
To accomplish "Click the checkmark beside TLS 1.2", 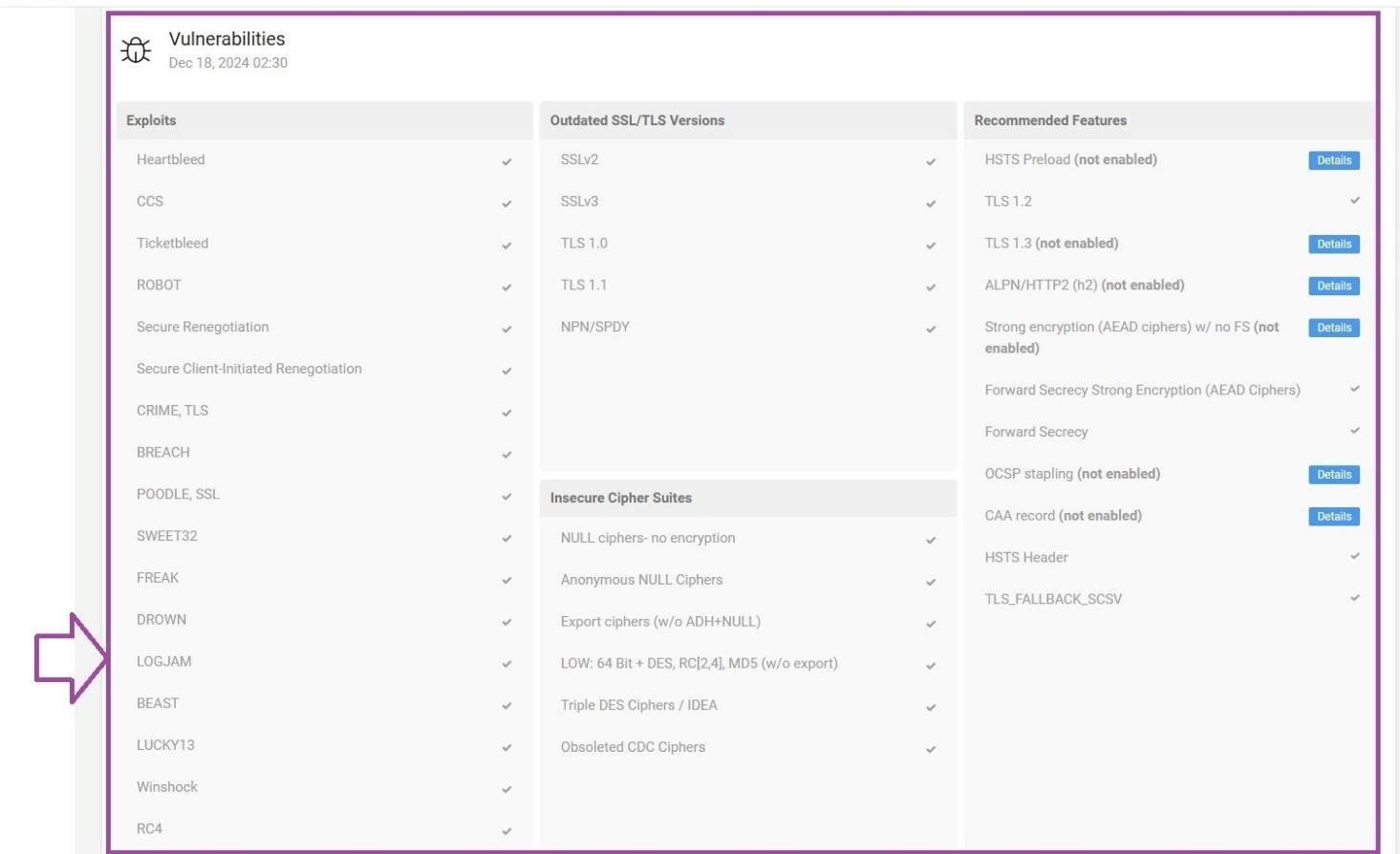I will point(1354,203).
